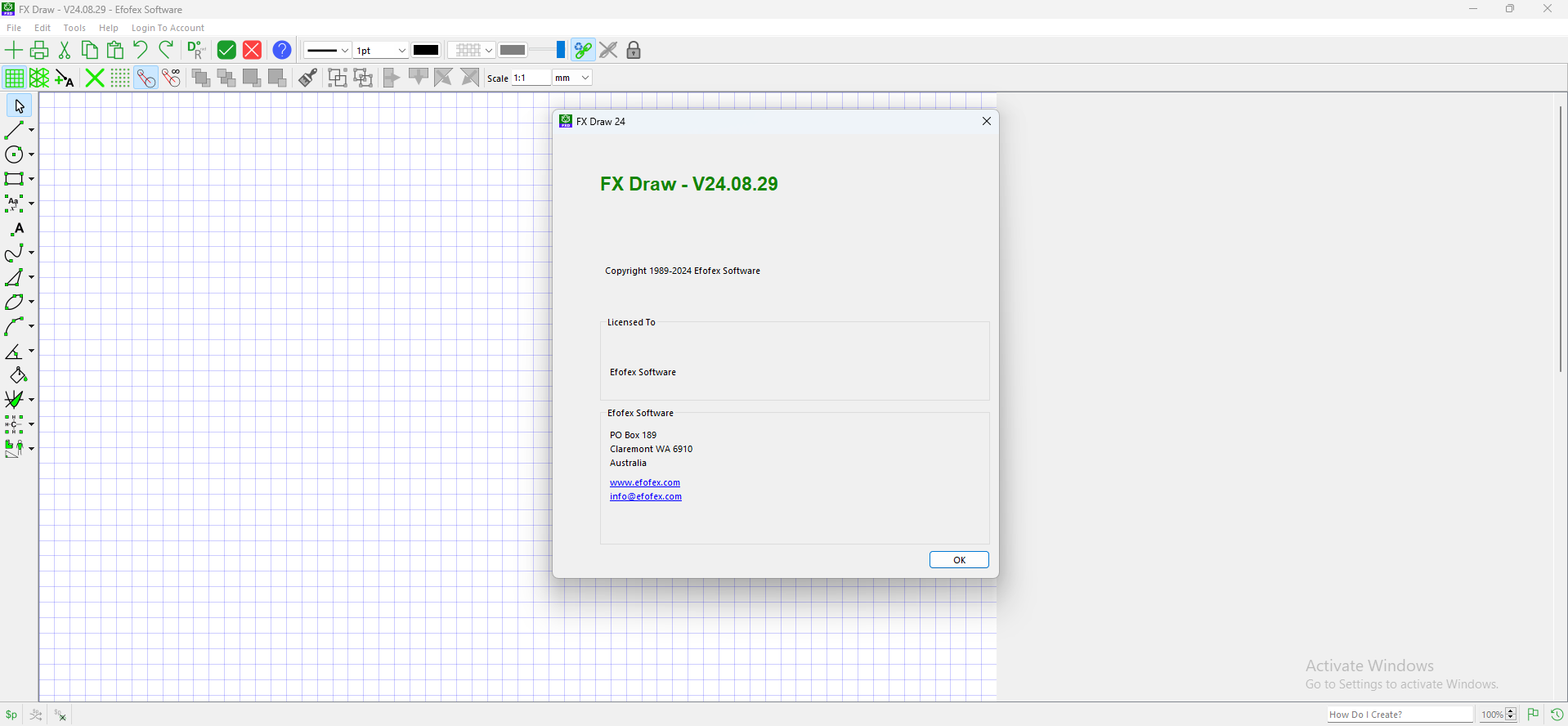The height and width of the screenshot is (726, 1568).
Task: Toggle the highlighted green linking chain button
Action: click(x=583, y=50)
